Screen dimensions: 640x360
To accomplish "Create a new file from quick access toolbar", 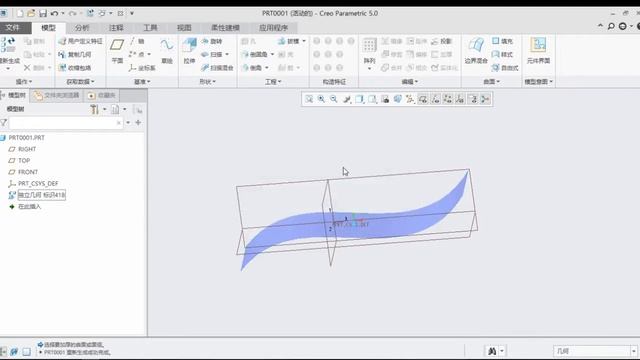I will (20, 13).
